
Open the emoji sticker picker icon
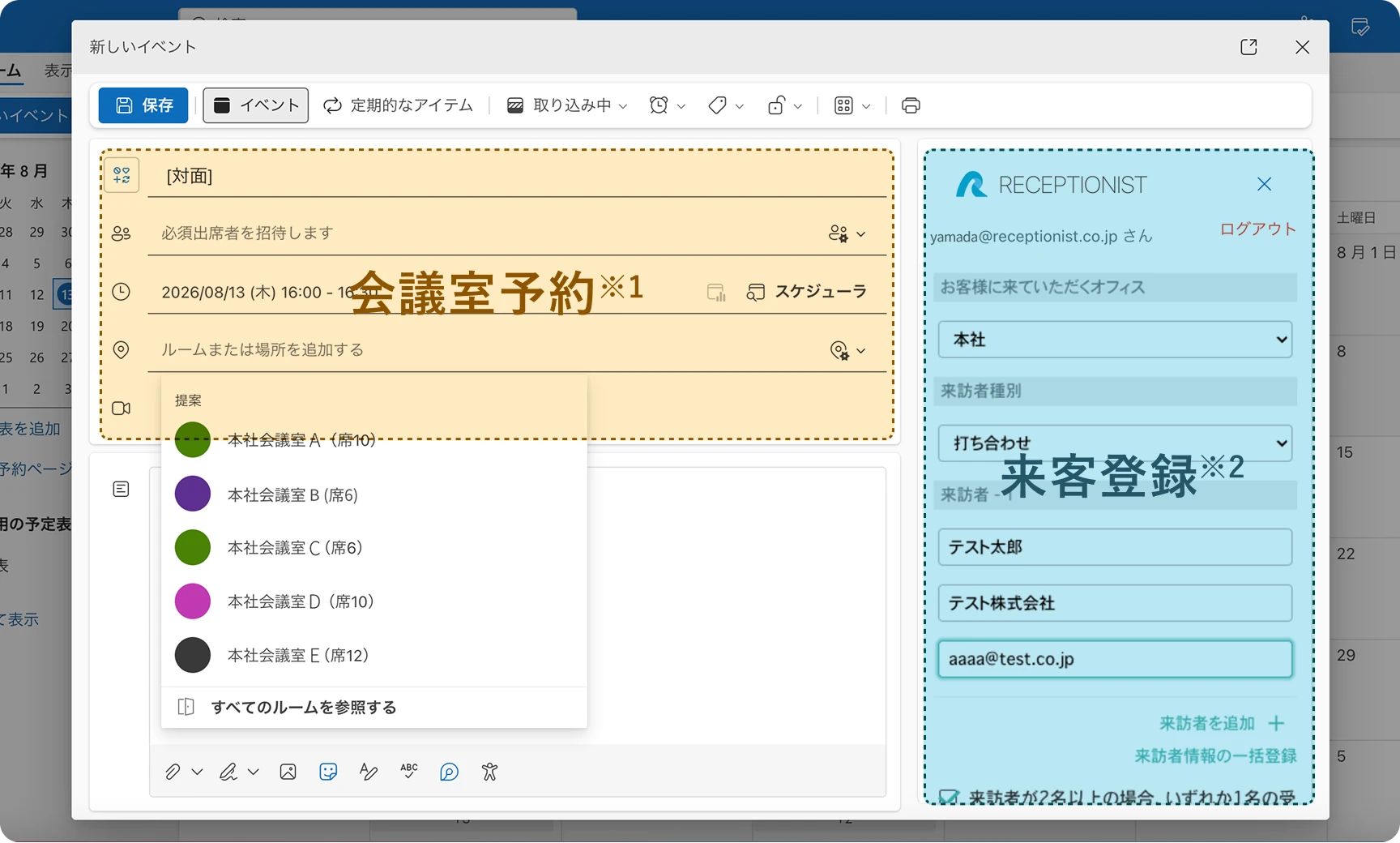click(x=328, y=772)
